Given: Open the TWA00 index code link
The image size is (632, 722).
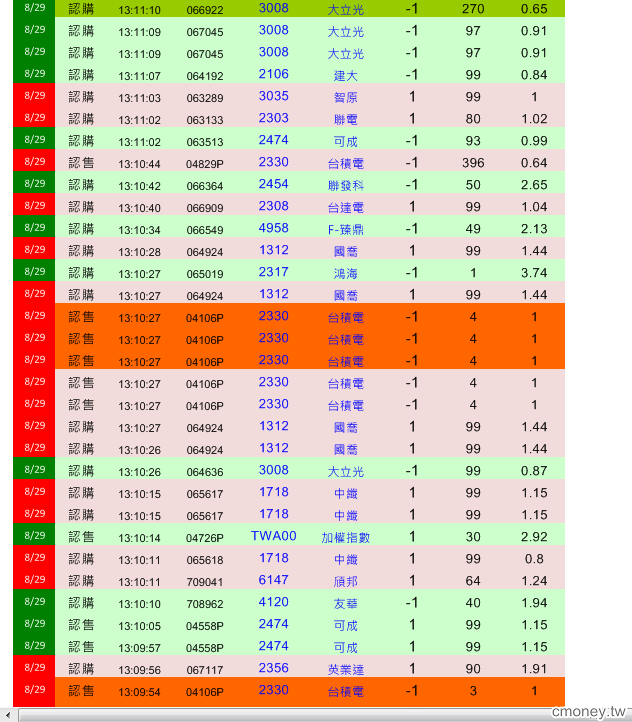Looking at the screenshot, I should (x=273, y=536).
